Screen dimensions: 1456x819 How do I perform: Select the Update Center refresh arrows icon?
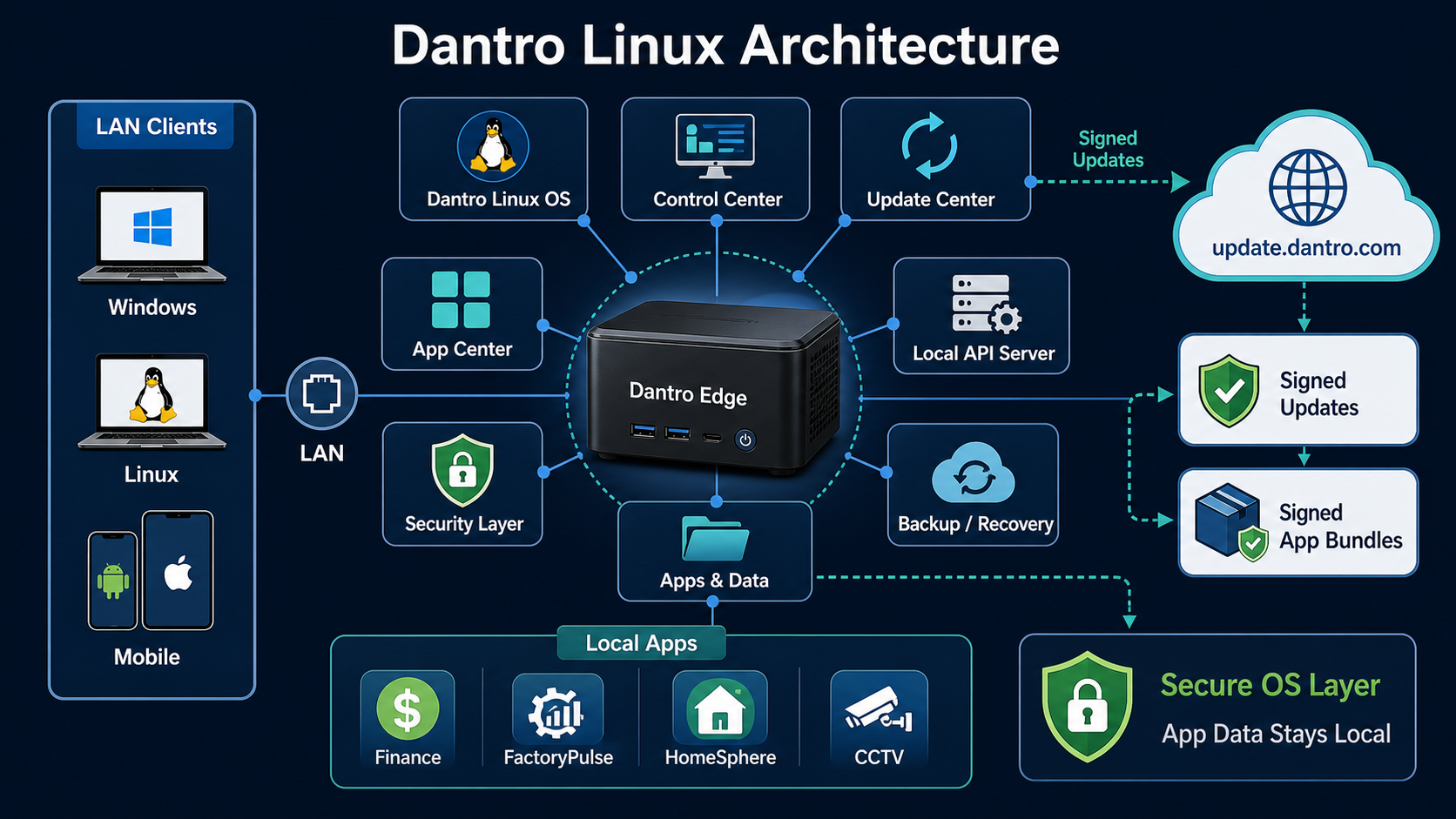coord(929,145)
